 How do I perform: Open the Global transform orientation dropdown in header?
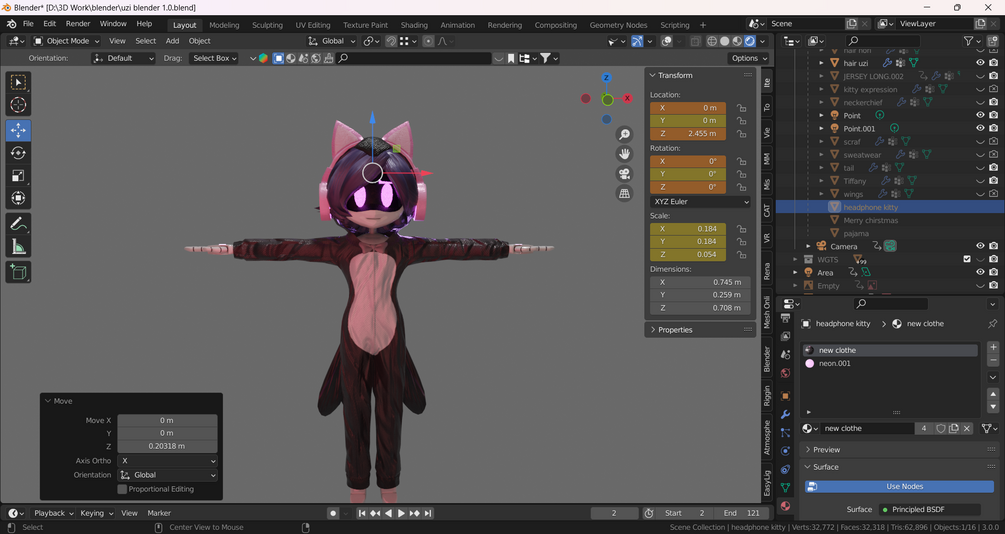(331, 41)
